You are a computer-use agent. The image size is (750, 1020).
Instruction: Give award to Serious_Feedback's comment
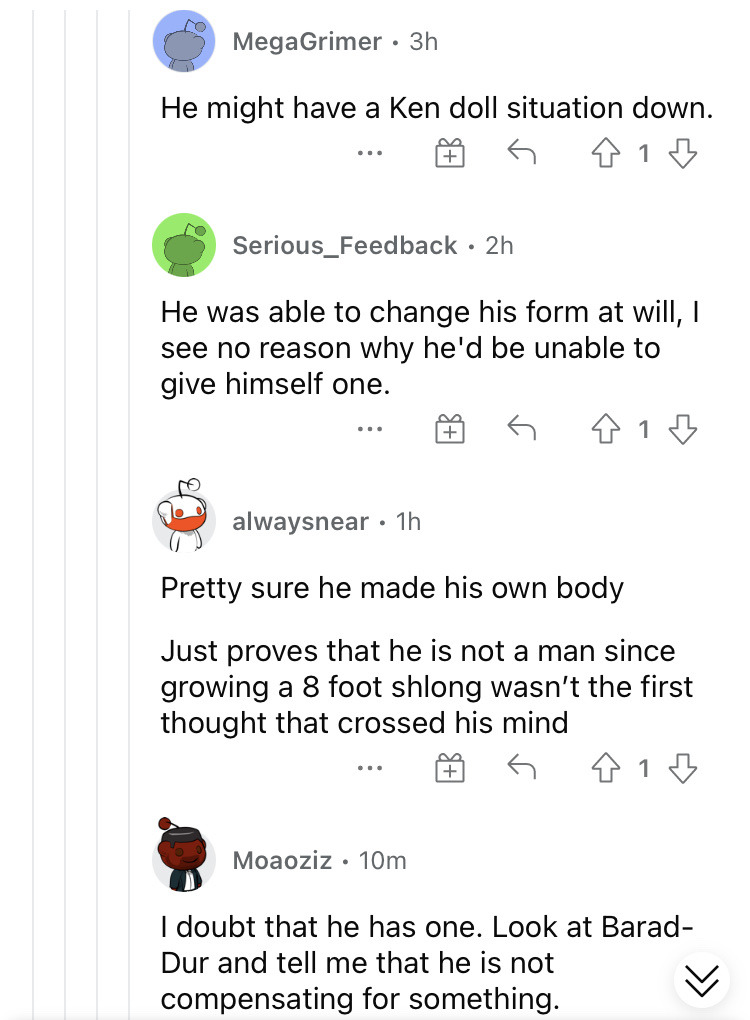449,429
